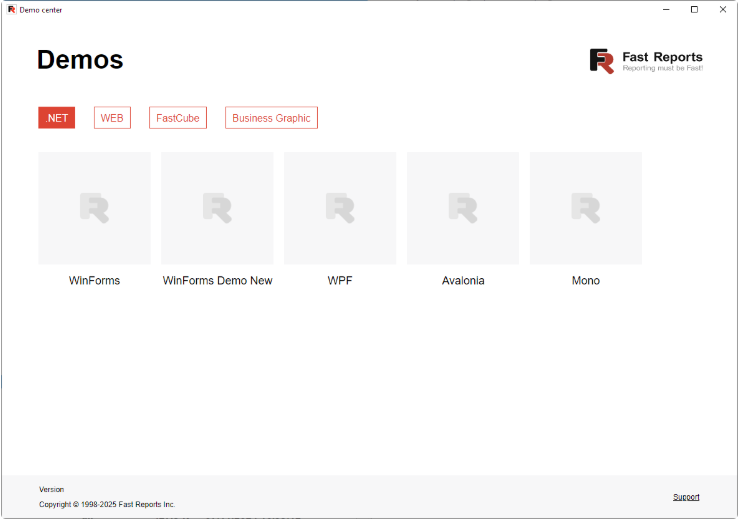Minimize the Demo center window

point(666,9)
